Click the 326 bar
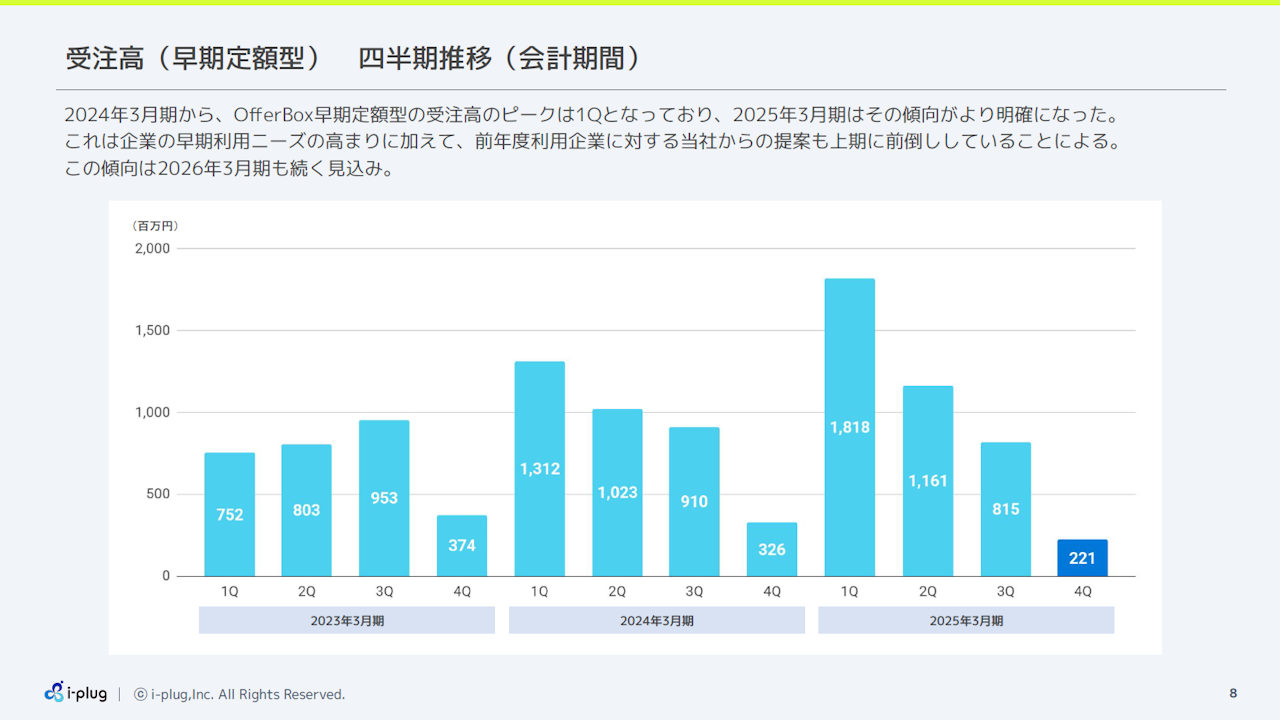This screenshot has height=720, width=1280. point(772,549)
